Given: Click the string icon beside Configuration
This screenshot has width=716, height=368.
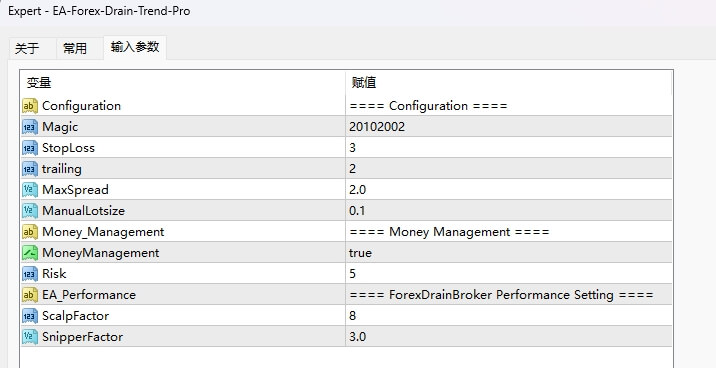Looking at the screenshot, I should click(30, 106).
